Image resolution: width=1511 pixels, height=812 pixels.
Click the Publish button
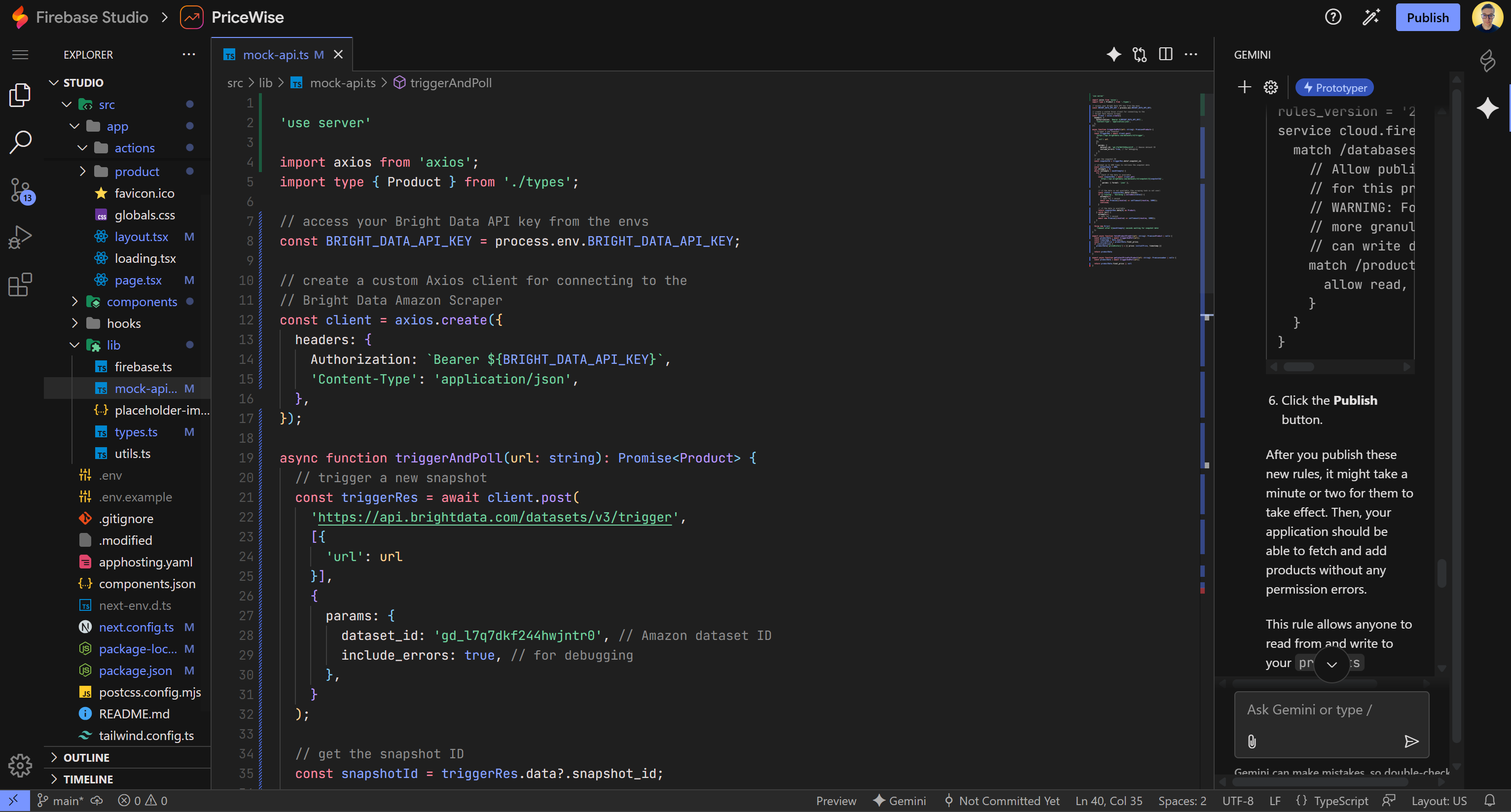coord(1428,17)
